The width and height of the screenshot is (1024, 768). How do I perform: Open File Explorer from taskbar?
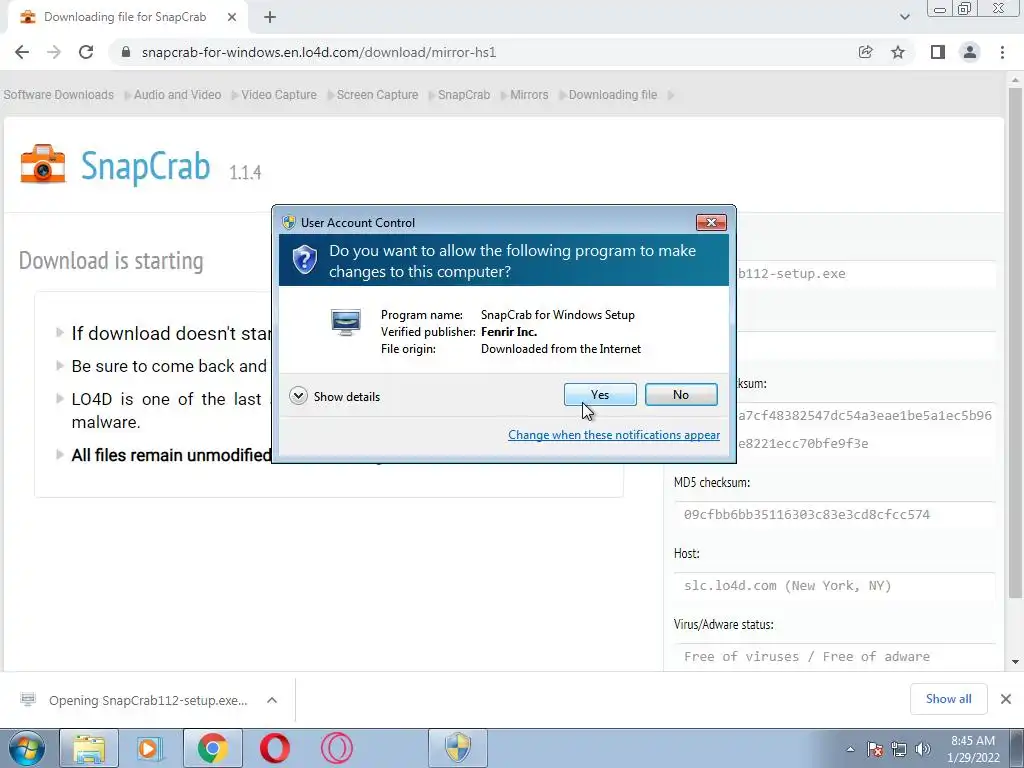point(89,748)
